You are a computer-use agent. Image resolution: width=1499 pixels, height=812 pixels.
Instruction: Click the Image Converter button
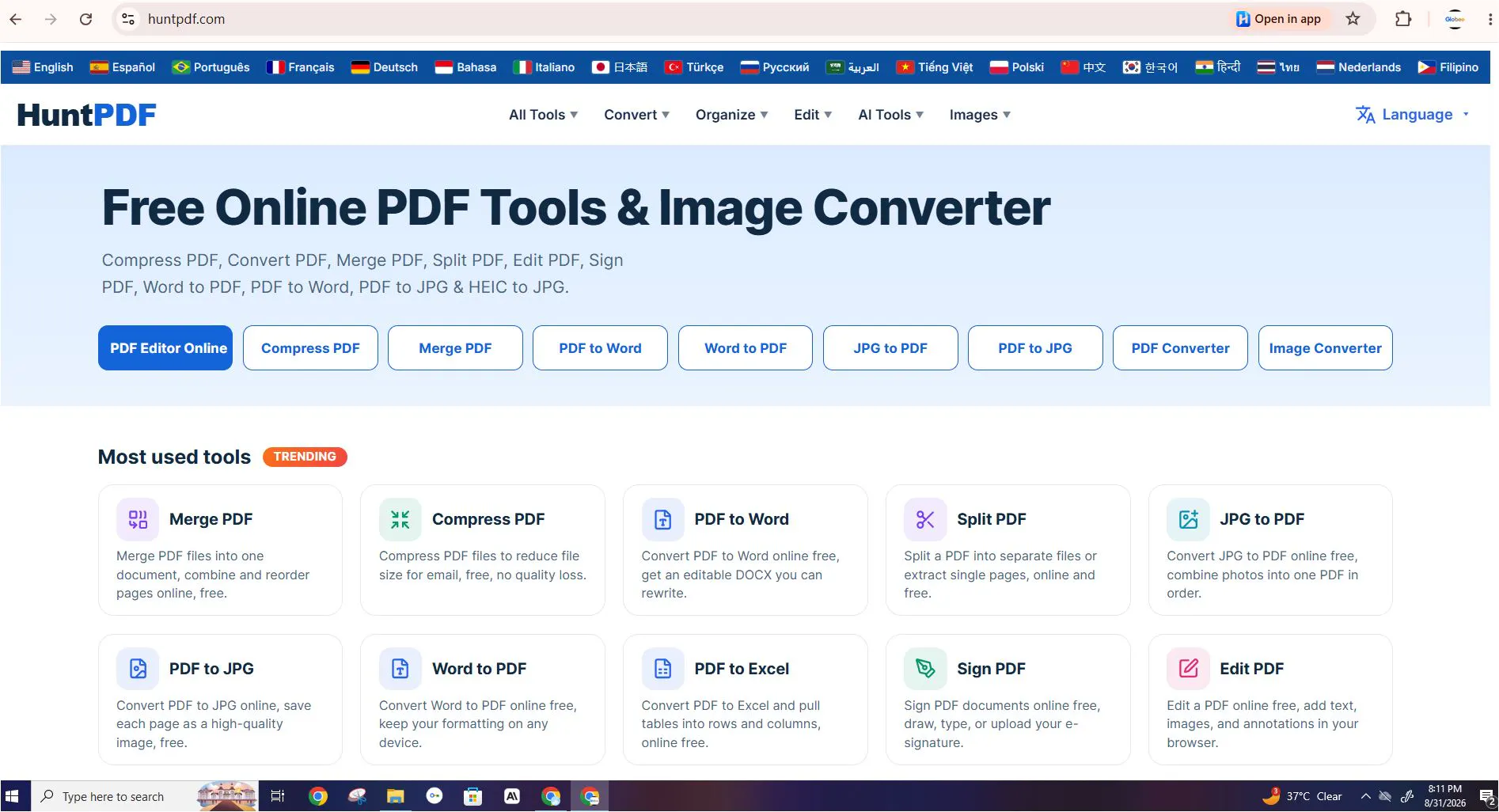pyautogui.click(x=1326, y=348)
